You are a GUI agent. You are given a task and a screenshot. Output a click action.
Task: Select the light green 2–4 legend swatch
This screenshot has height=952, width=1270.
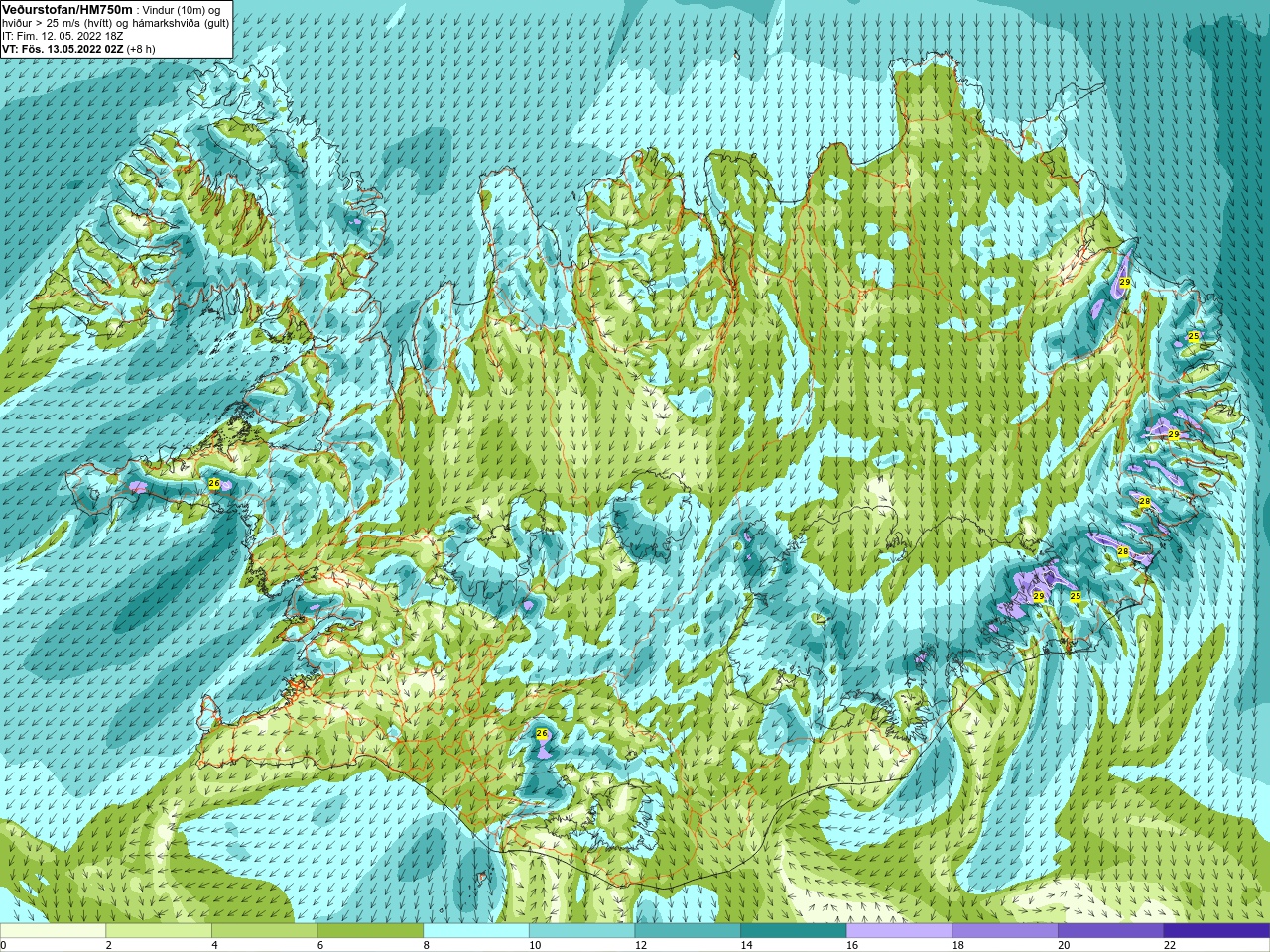coord(159,931)
